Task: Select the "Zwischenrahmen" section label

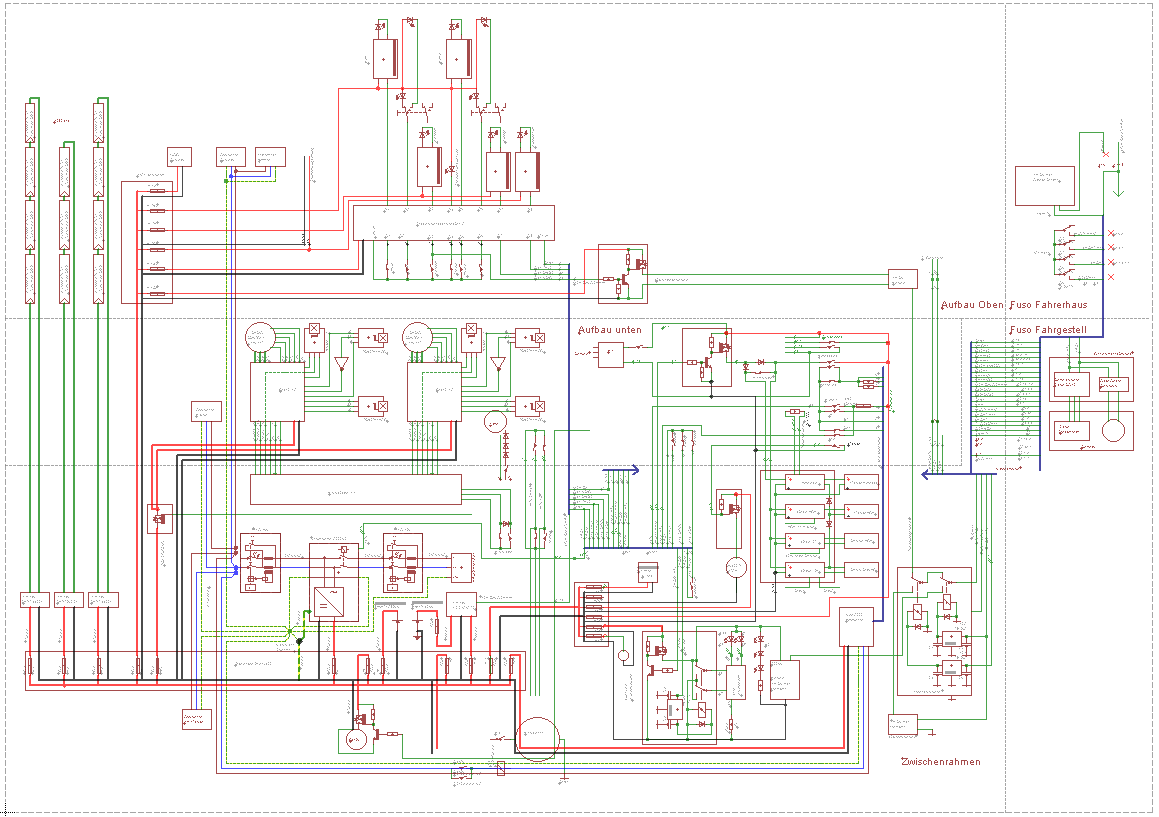Action: click(940, 762)
